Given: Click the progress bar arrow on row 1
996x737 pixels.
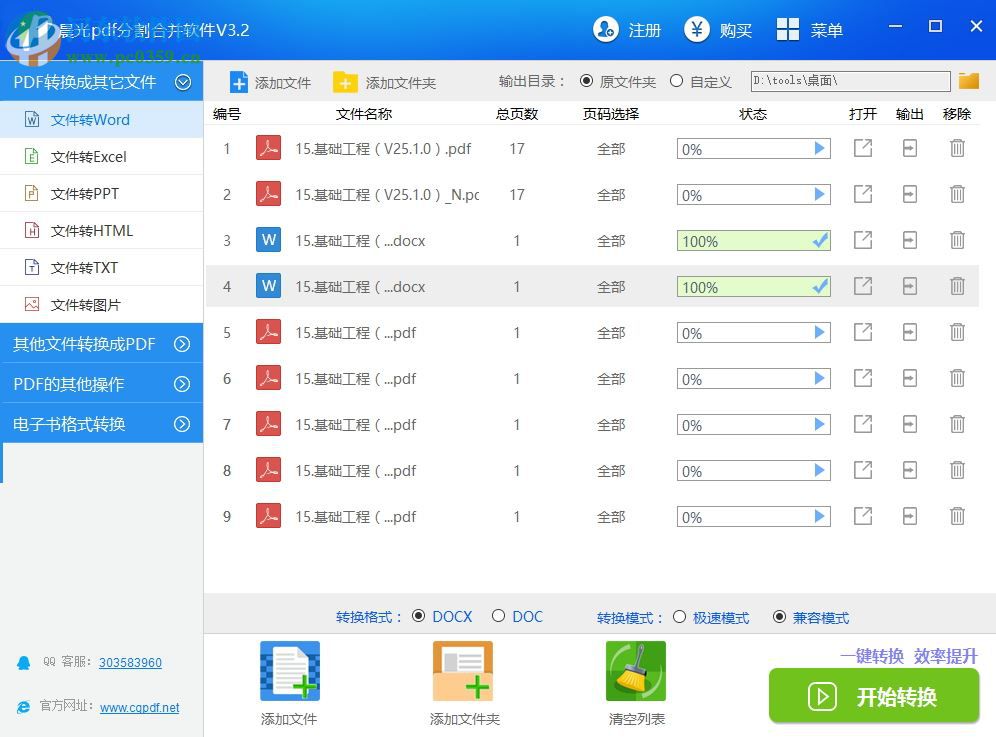Looking at the screenshot, I should (819, 148).
